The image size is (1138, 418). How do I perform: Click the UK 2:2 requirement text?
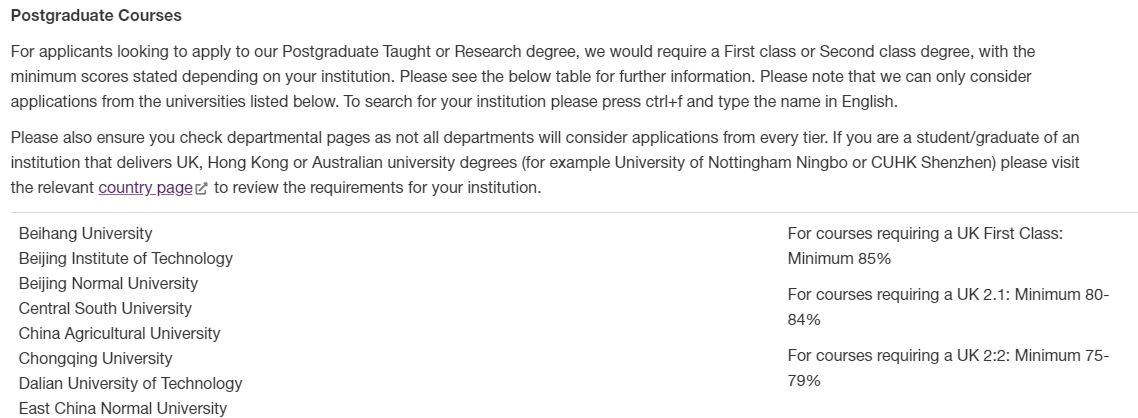(947, 356)
